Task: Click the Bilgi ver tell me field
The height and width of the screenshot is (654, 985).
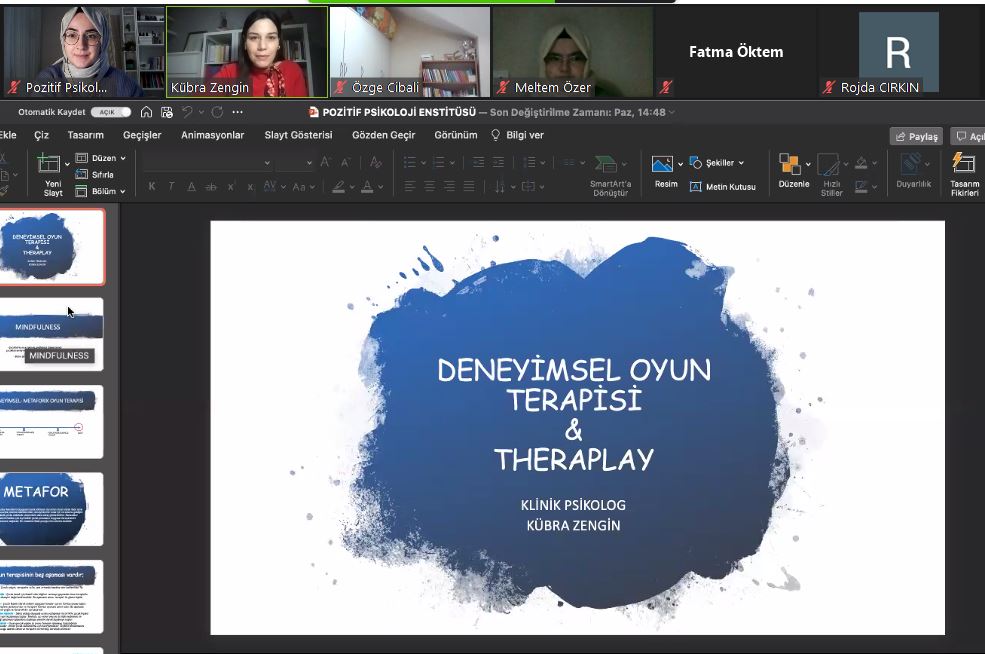Action: click(518, 135)
